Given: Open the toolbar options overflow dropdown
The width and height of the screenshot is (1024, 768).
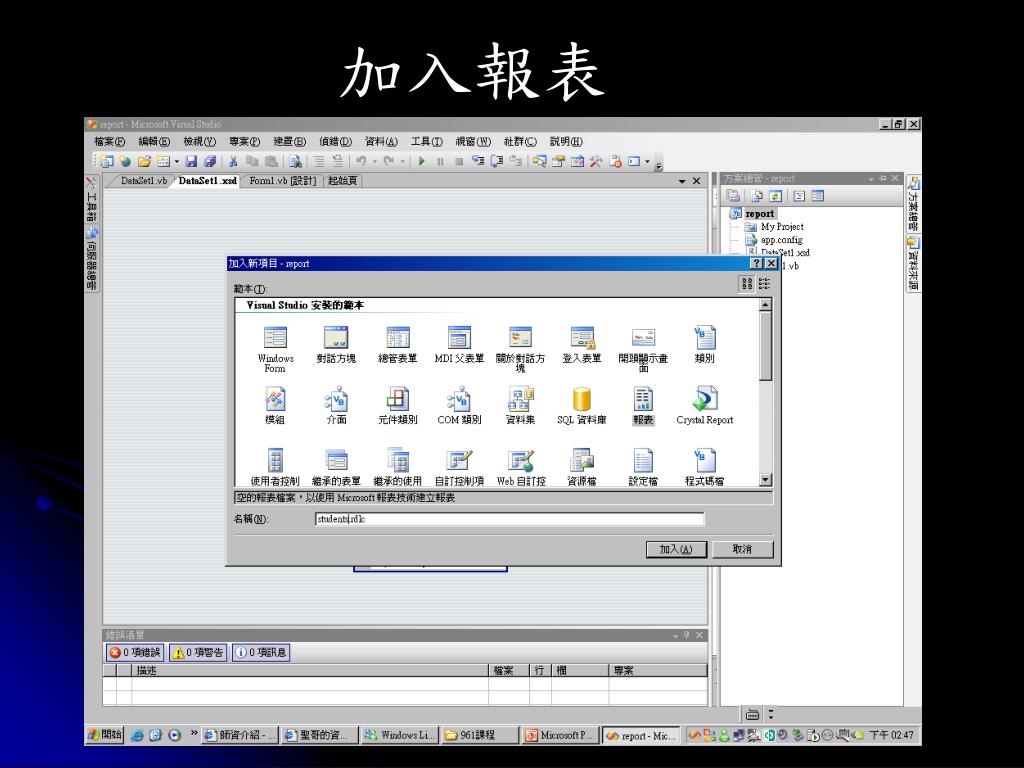Looking at the screenshot, I should point(658,164).
